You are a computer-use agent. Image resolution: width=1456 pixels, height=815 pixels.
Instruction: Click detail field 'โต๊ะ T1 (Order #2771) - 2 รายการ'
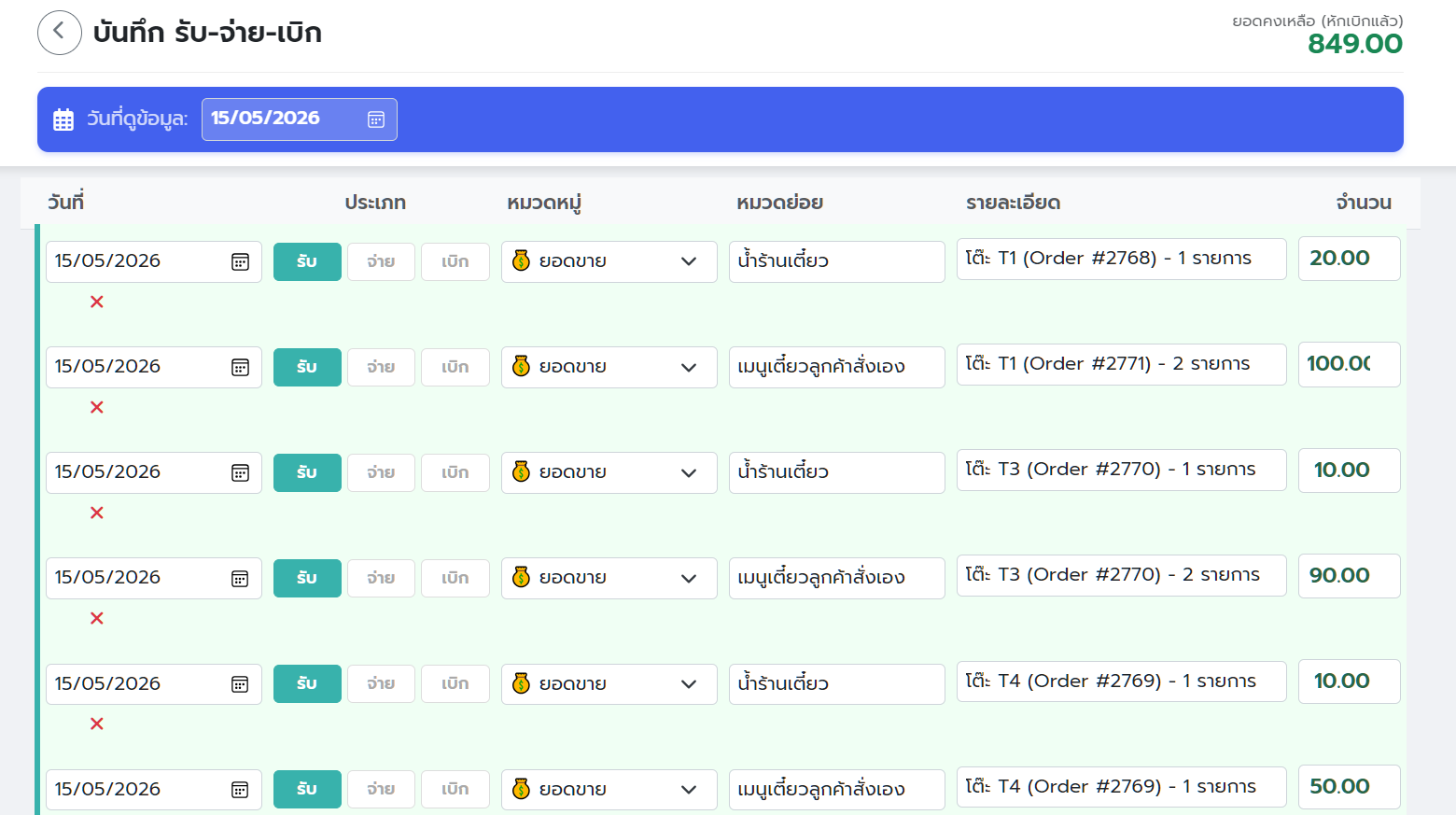1122,364
